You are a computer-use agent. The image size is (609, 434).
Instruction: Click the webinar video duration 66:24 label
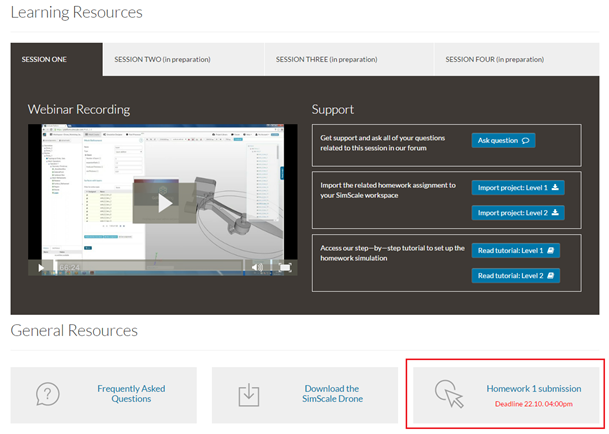[70, 268]
